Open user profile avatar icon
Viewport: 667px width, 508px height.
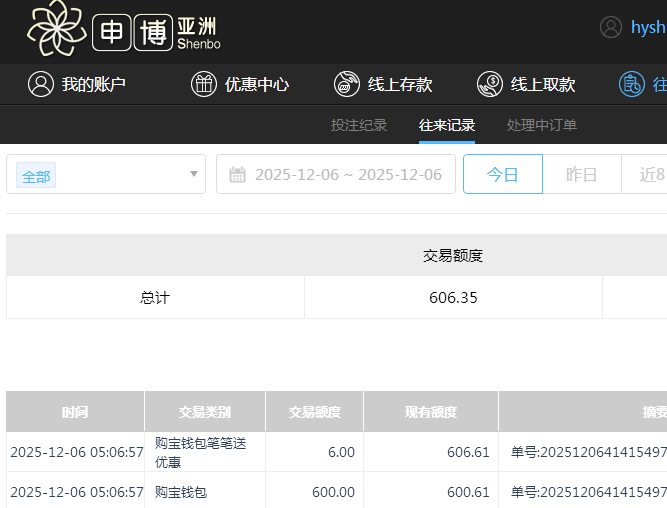coord(611,27)
